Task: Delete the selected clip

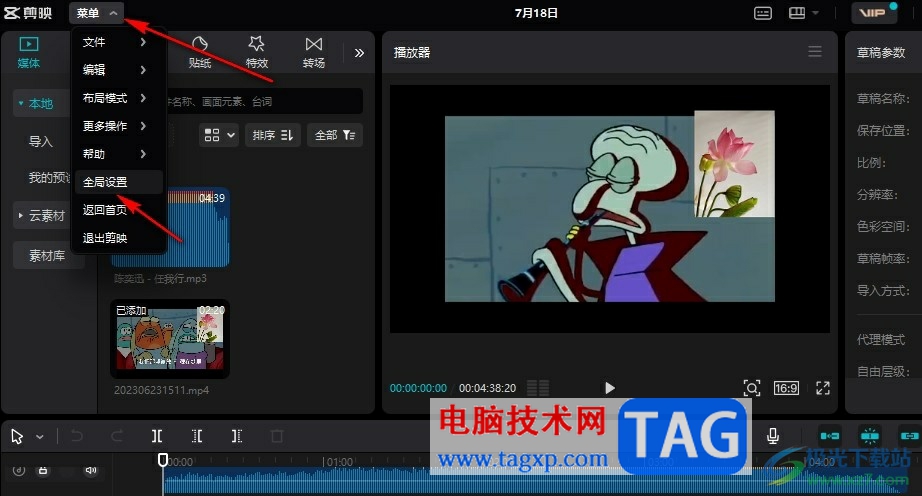Action: (277, 436)
